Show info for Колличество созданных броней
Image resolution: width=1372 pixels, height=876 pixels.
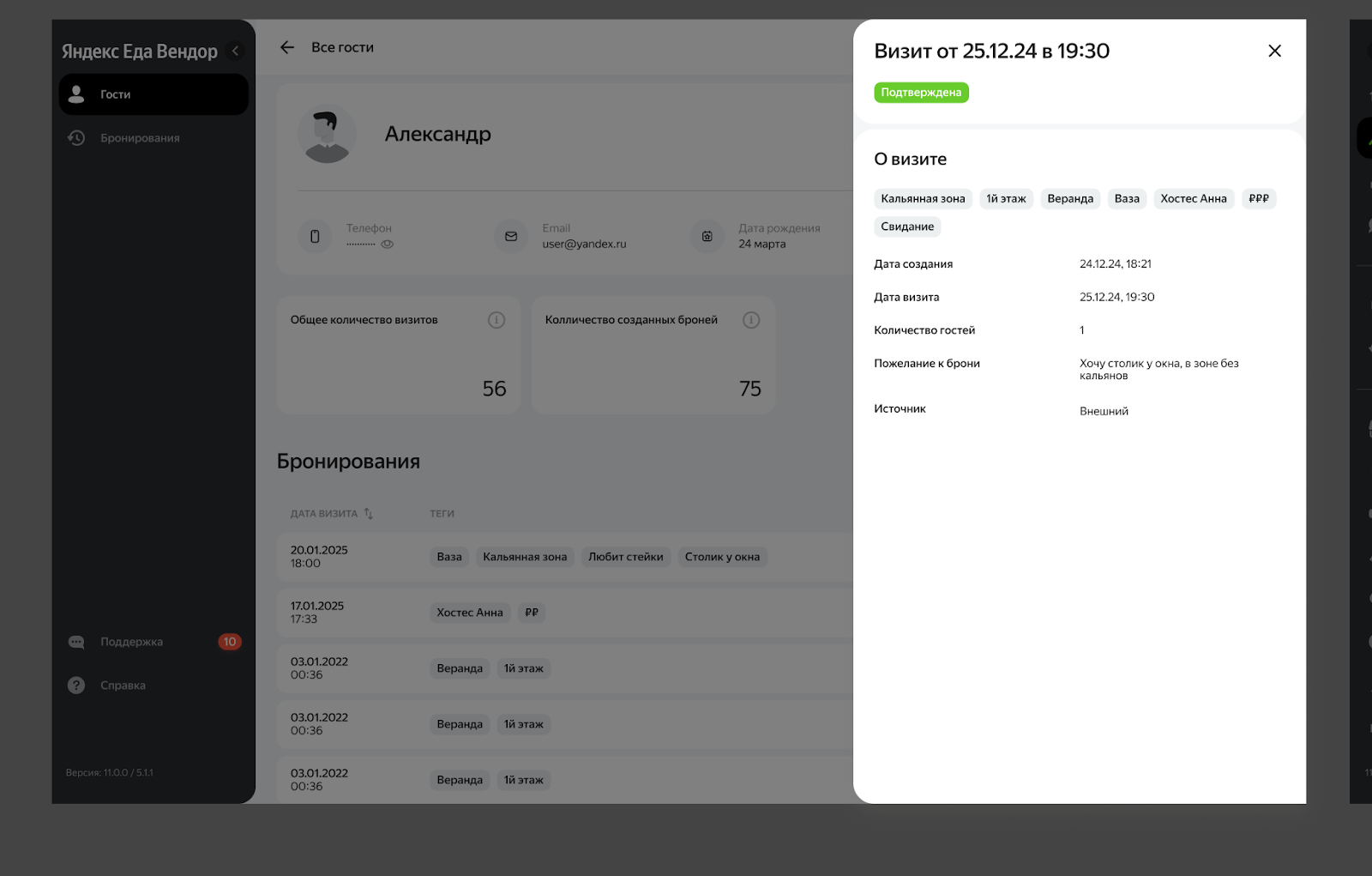click(x=751, y=320)
